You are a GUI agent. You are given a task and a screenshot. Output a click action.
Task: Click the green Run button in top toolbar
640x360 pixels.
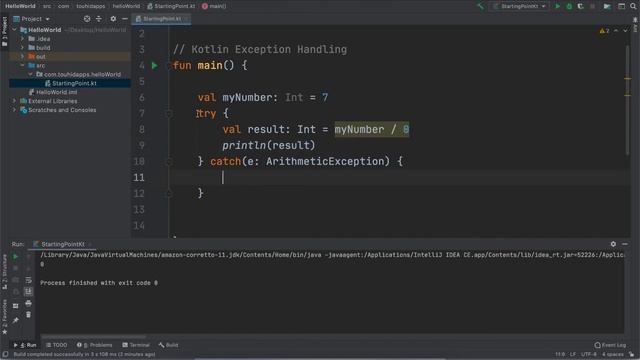click(558, 6)
